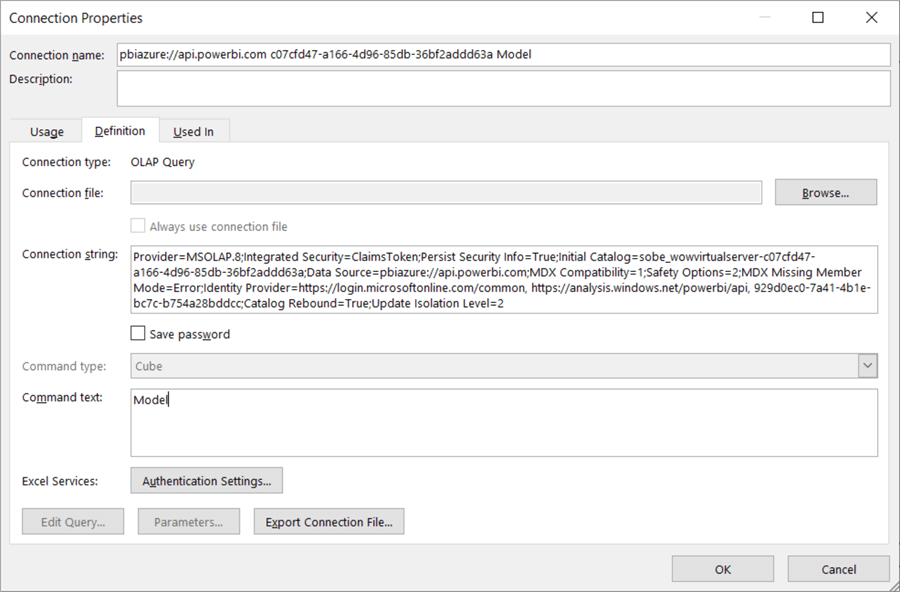Screen dimensions: 900x592
Task: Enable the Save password checkbox
Action: (138, 334)
